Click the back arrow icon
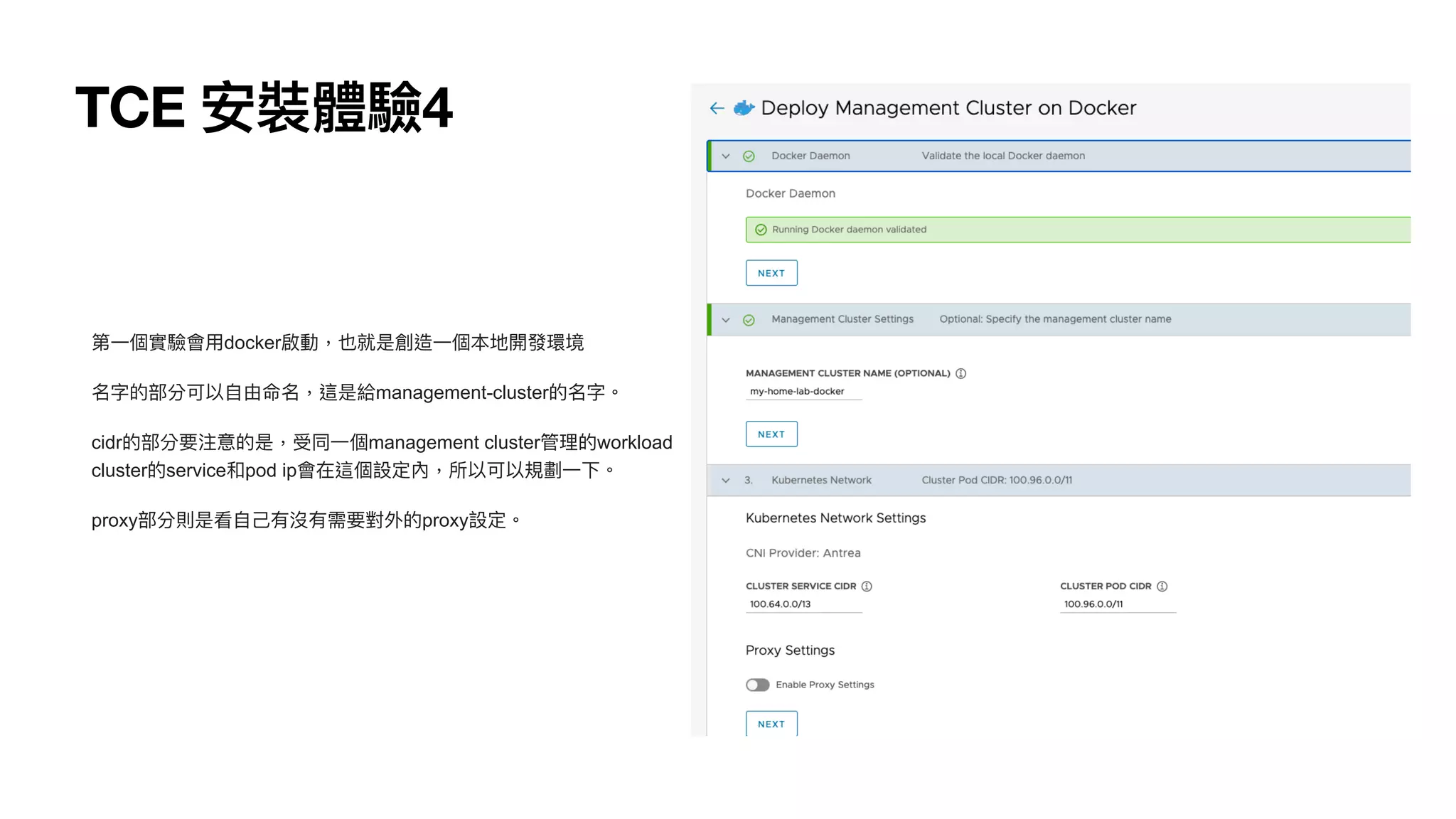Viewport: 1456px width, 819px height. 717,108
